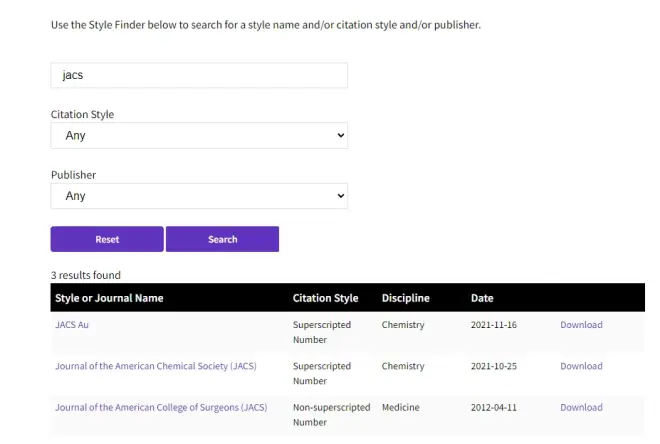Click the 2021-11-16 date cell
The height and width of the screenshot is (444, 660).
494,325
